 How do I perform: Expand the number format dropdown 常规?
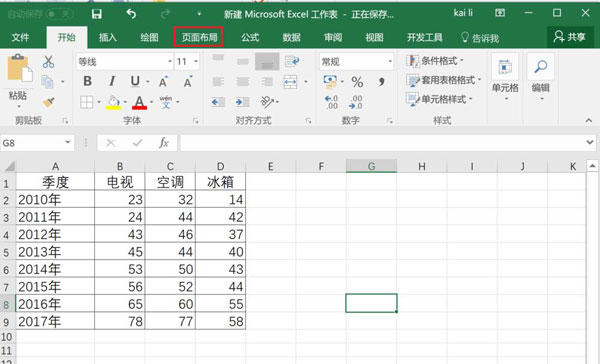356,61
